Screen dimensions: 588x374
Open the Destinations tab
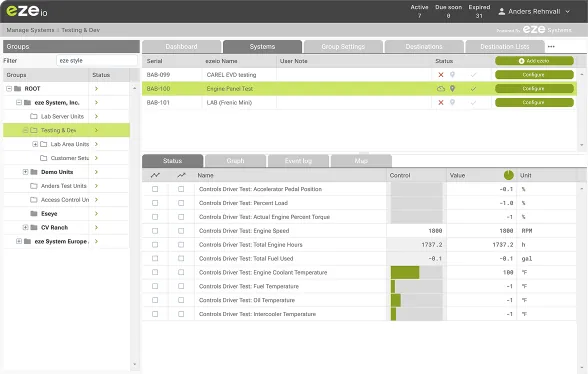click(x=424, y=47)
